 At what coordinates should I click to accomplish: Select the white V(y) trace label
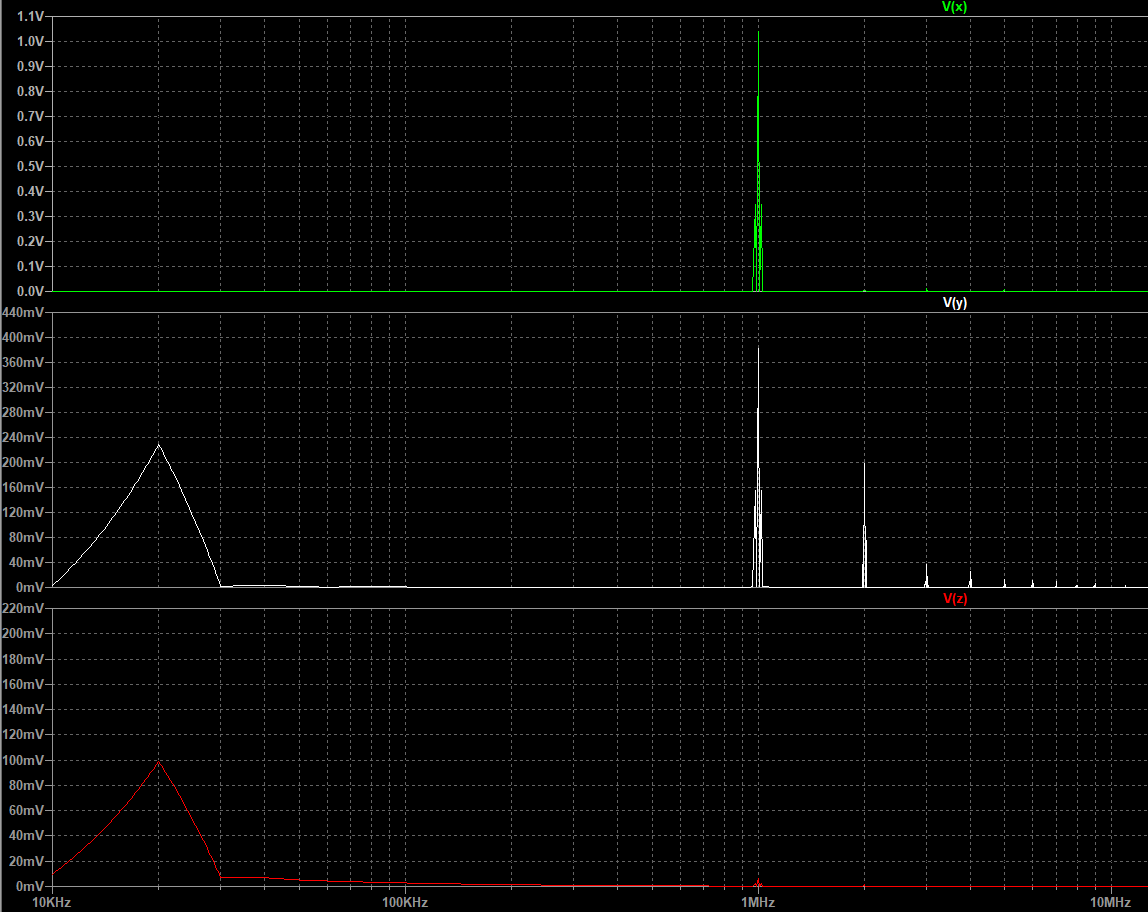[x=955, y=302]
